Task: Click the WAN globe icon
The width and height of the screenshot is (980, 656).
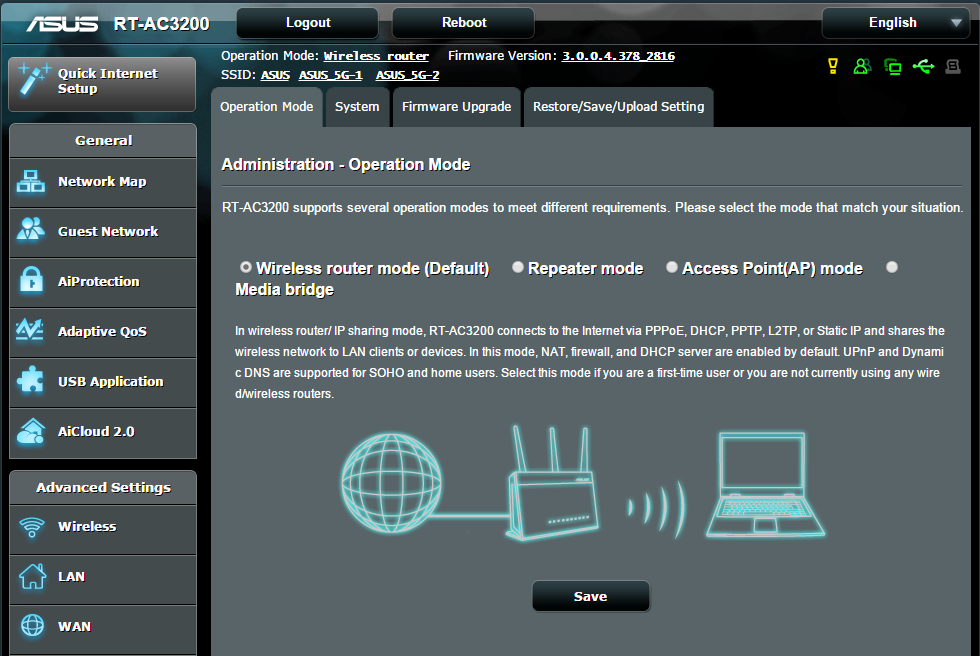Action: [32, 625]
